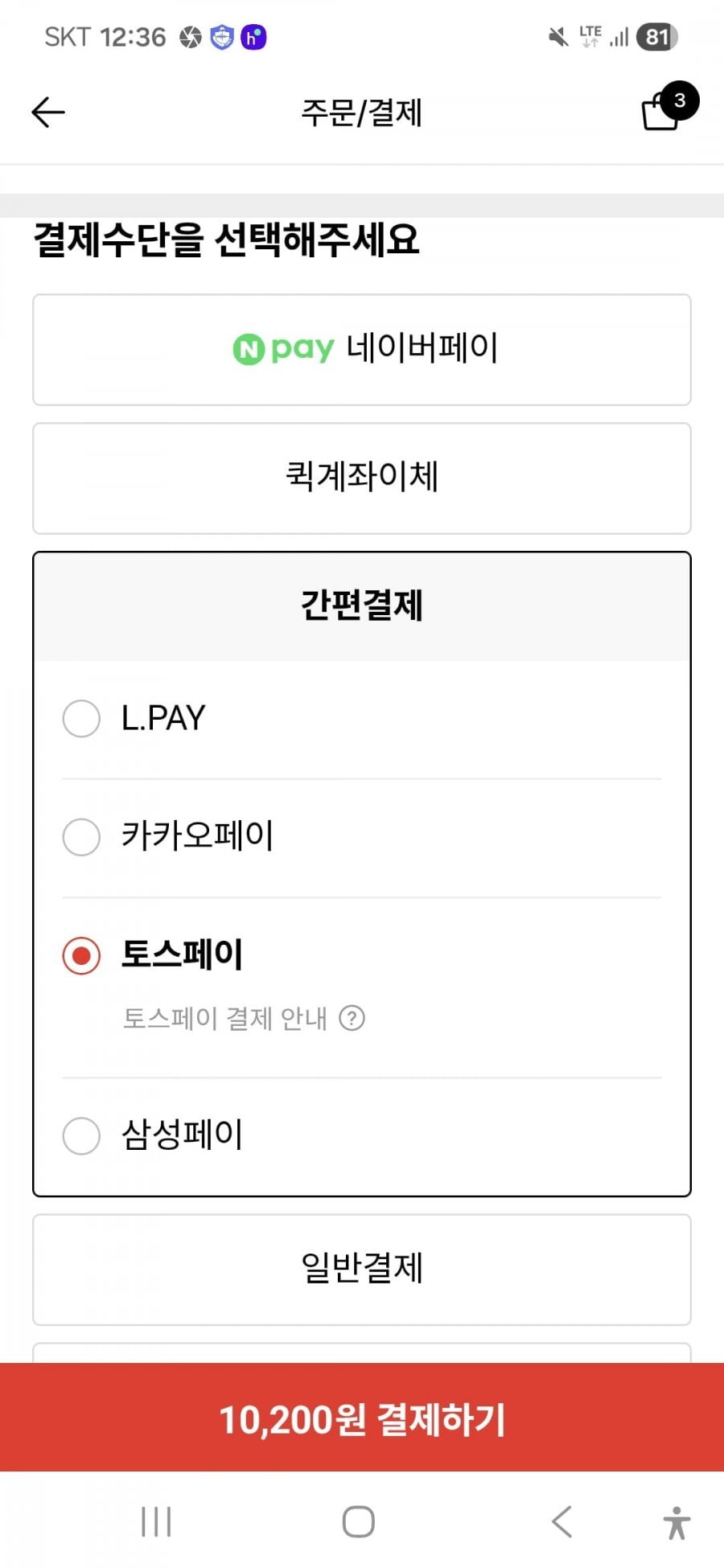The image size is (724, 1568).
Task: Tap the back arrow in header
Action: click(48, 113)
